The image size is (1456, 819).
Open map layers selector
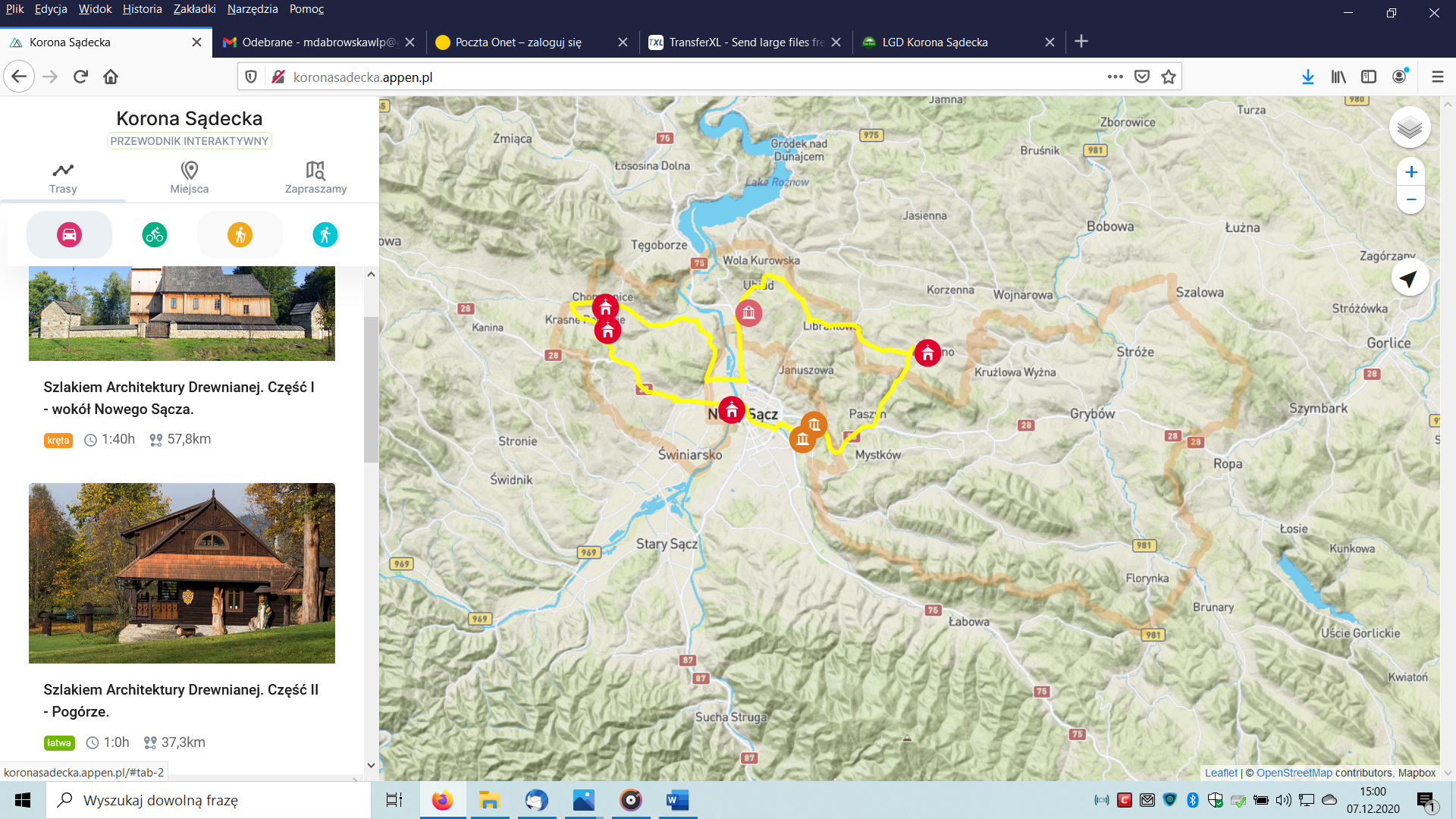click(x=1410, y=127)
